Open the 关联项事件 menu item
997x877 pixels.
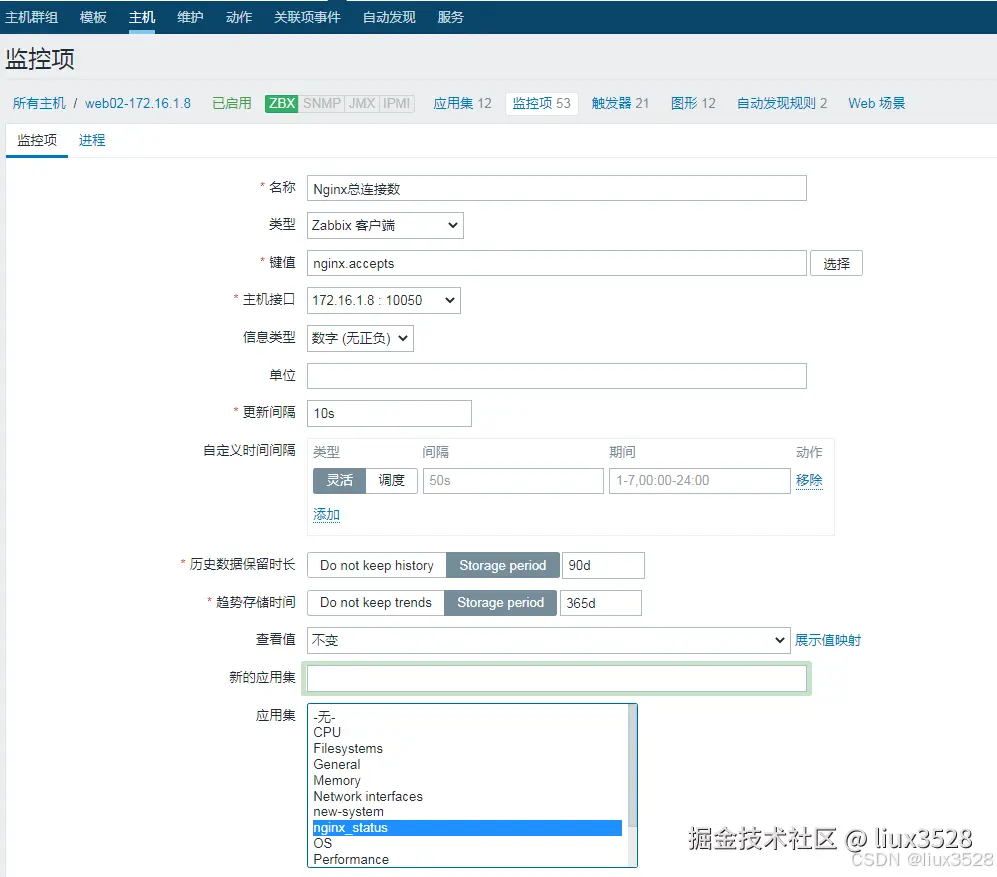click(307, 17)
